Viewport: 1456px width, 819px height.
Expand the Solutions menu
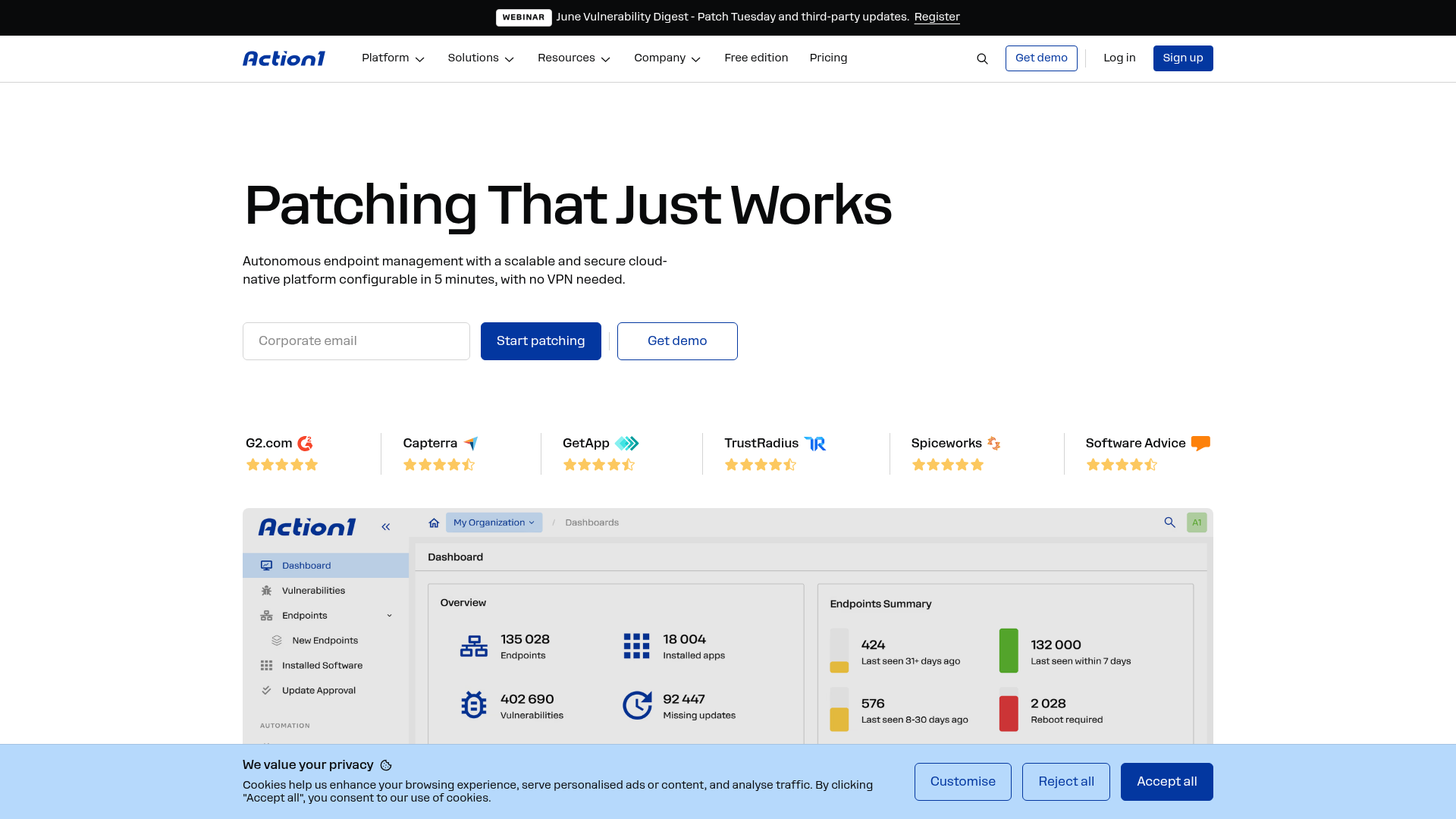click(481, 58)
